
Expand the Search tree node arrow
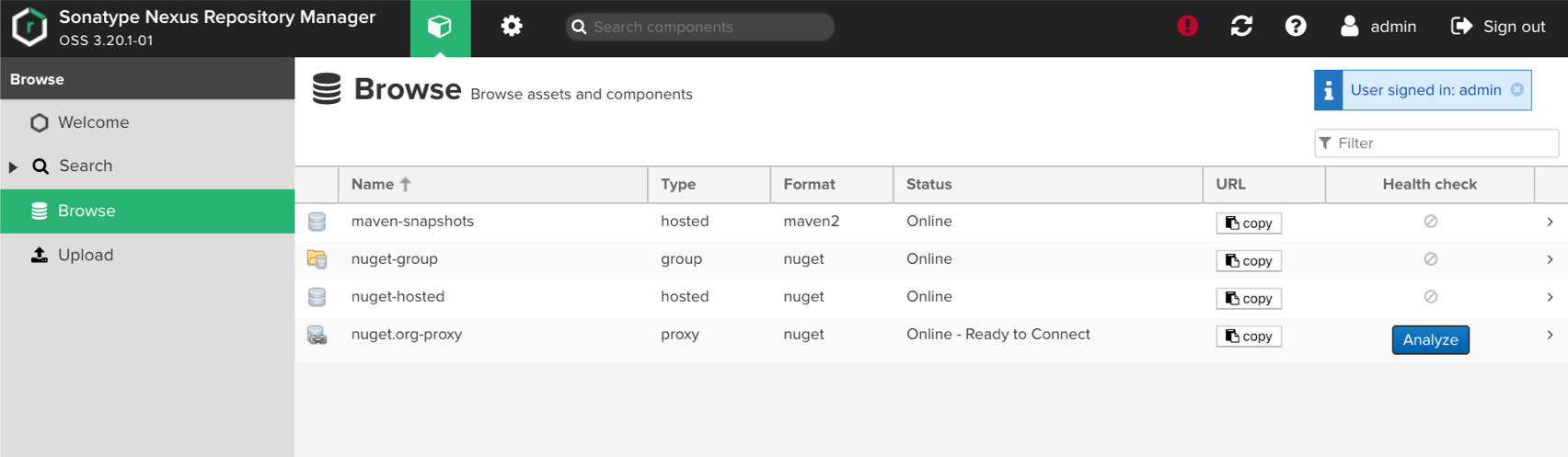[x=13, y=166]
